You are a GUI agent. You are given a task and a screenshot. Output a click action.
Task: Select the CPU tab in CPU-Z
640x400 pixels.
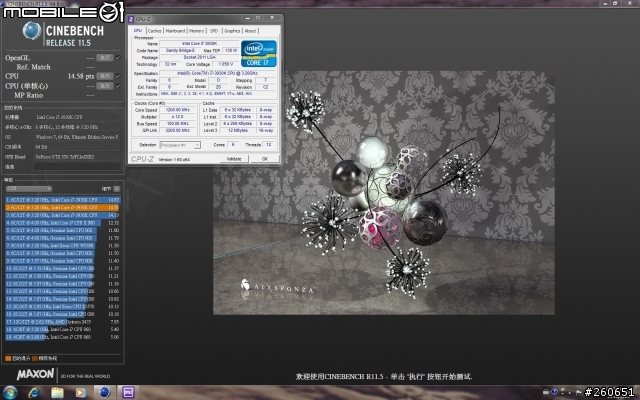click(x=138, y=31)
